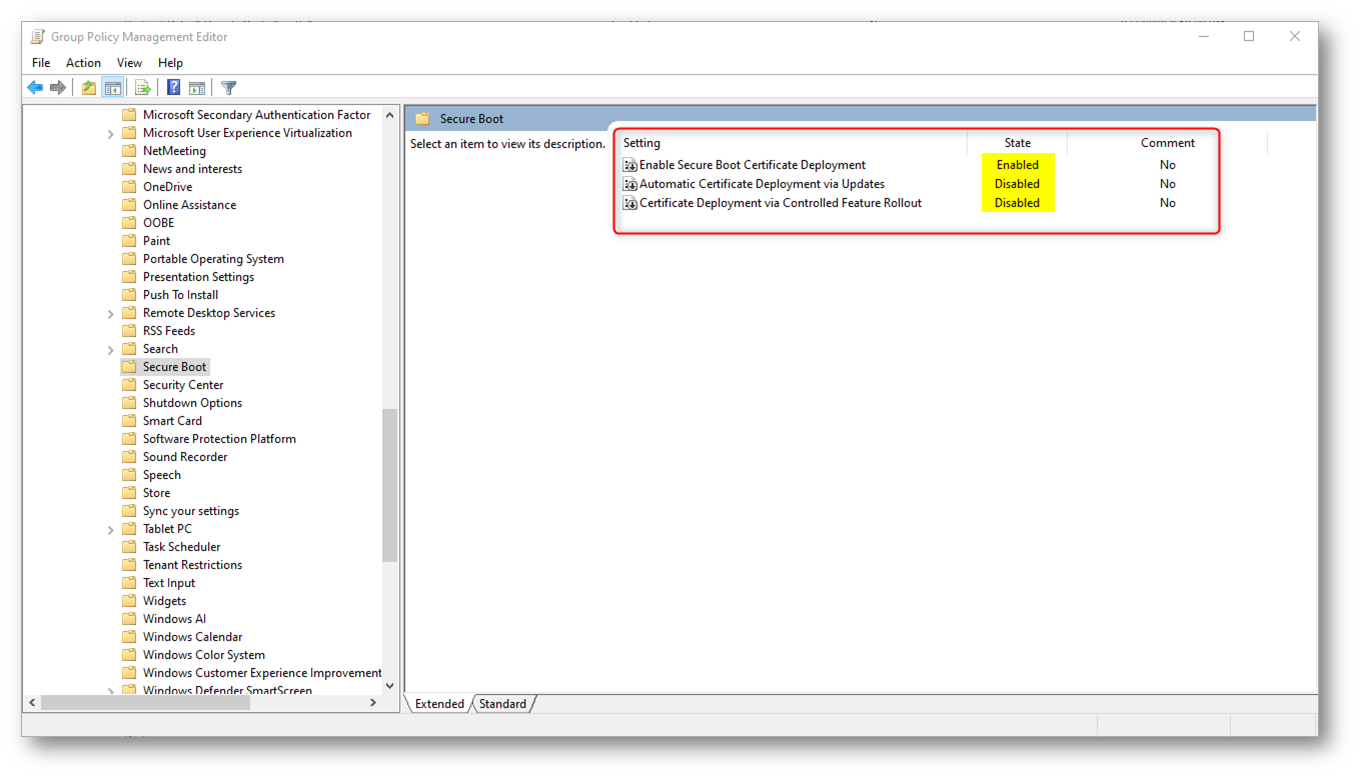This screenshot has height=779, width=1361.
Task: Select Software Protection Platform in the tree
Action: click(x=219, y=439)
